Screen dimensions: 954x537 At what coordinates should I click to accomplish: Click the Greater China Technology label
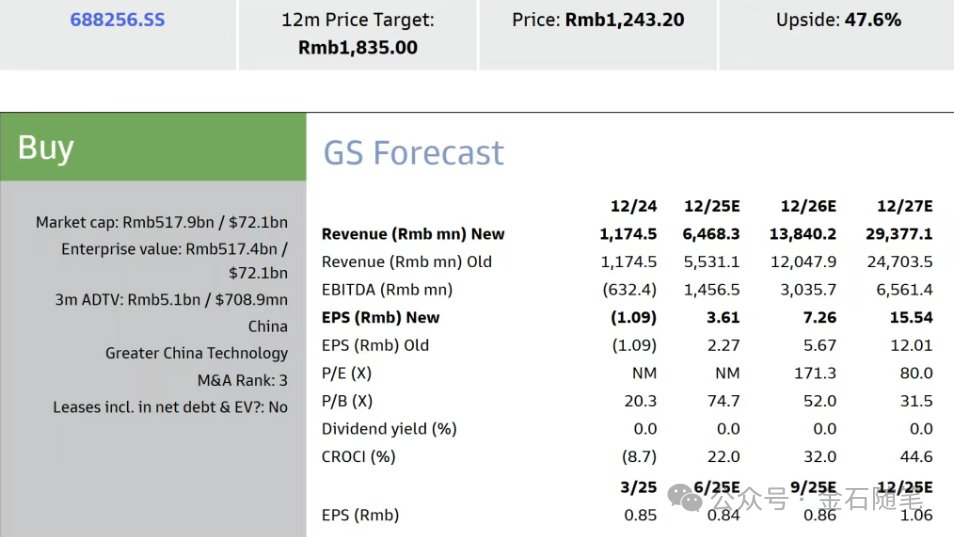point(197,353)
